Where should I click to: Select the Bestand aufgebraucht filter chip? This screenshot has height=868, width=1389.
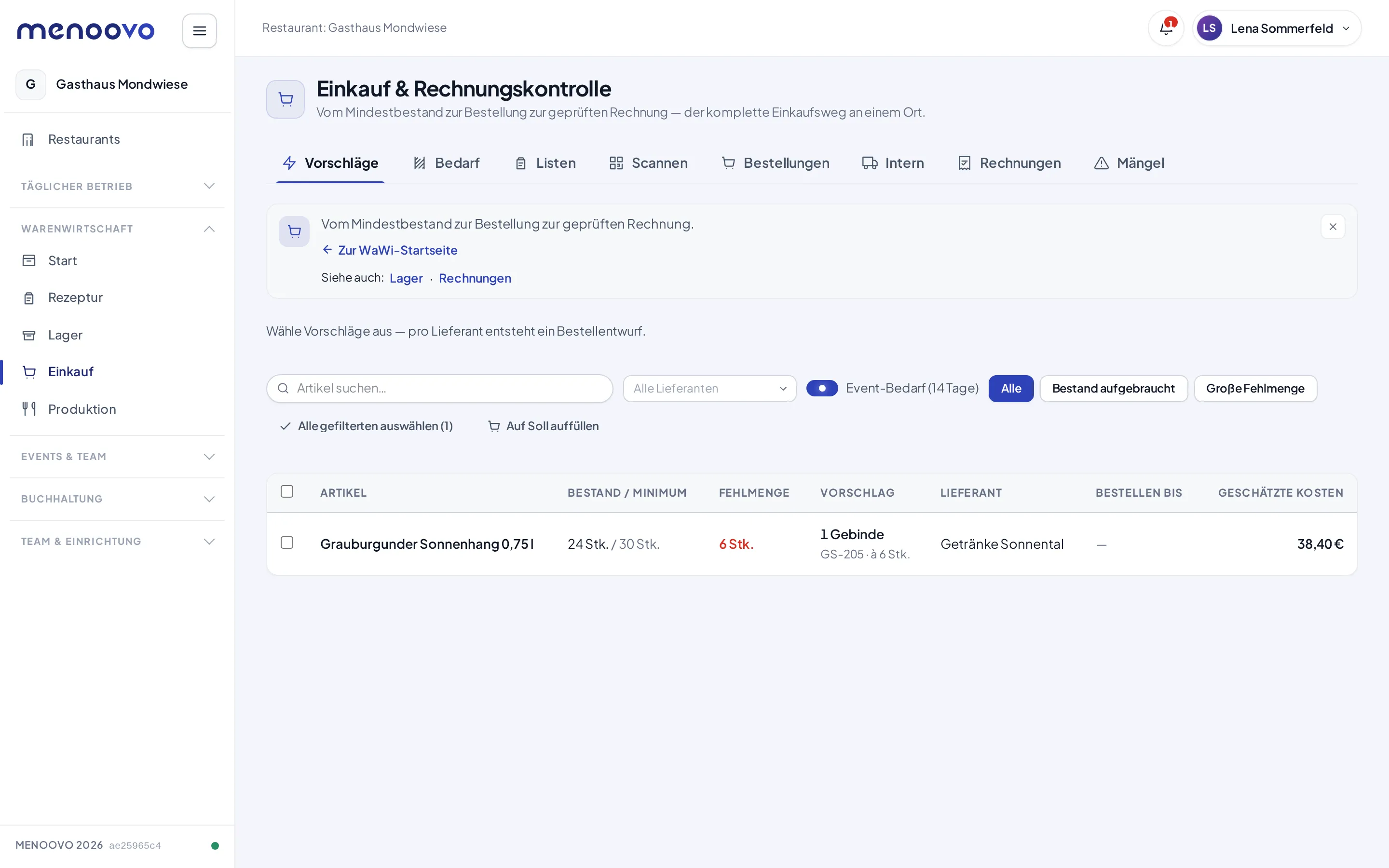click(1114, 389)
